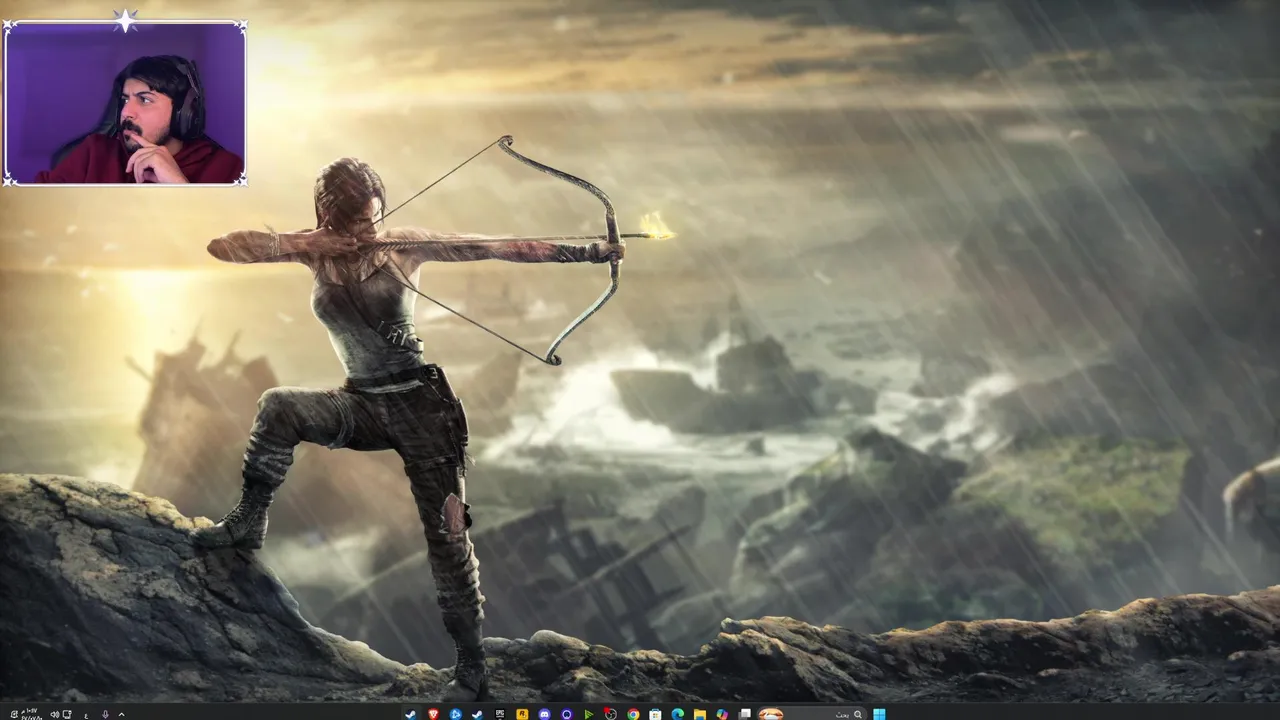Image resolution: width=1280 pixels, height=720 pixels.
Task: Click the microphone icon in system tray
Action: pos(105,714)
